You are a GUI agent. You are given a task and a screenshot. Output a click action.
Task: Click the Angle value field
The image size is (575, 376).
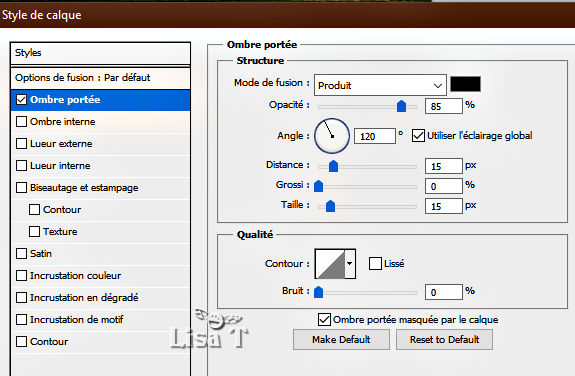(x=375, y=136)
